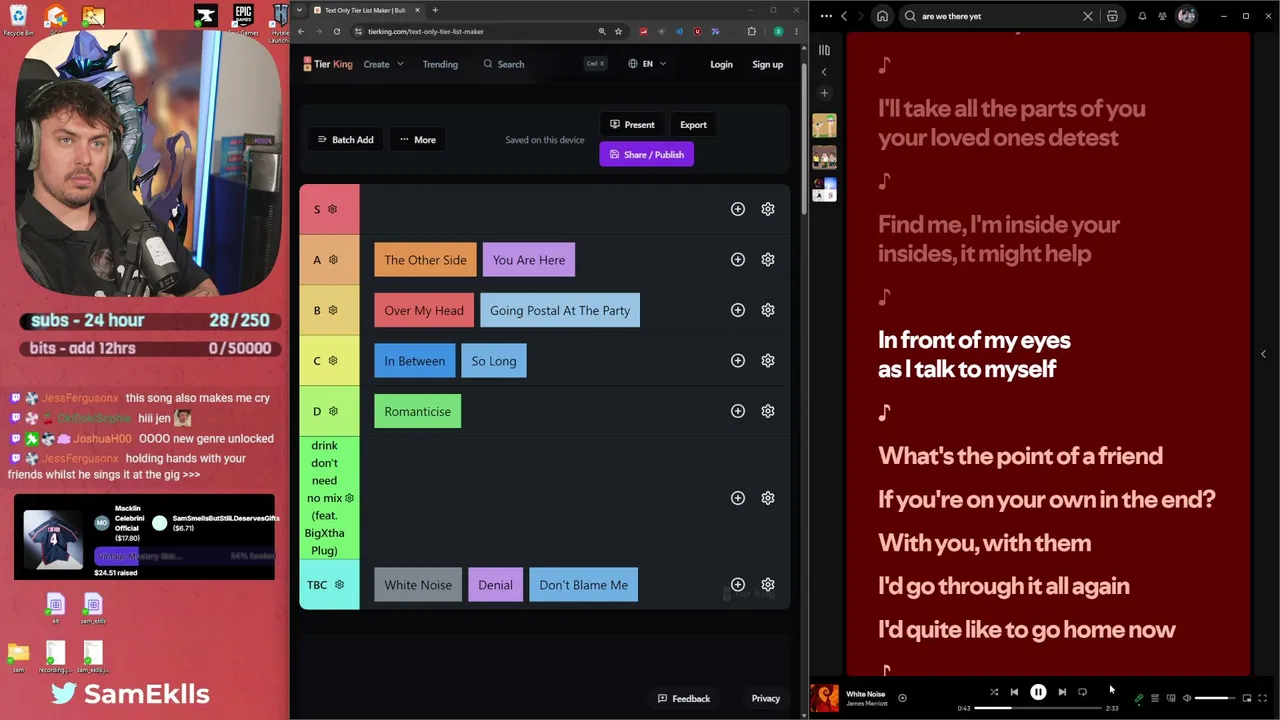Add White Noise to Liked Songs
Viewport: 1280px width, 720px height.
coord(902,698)
